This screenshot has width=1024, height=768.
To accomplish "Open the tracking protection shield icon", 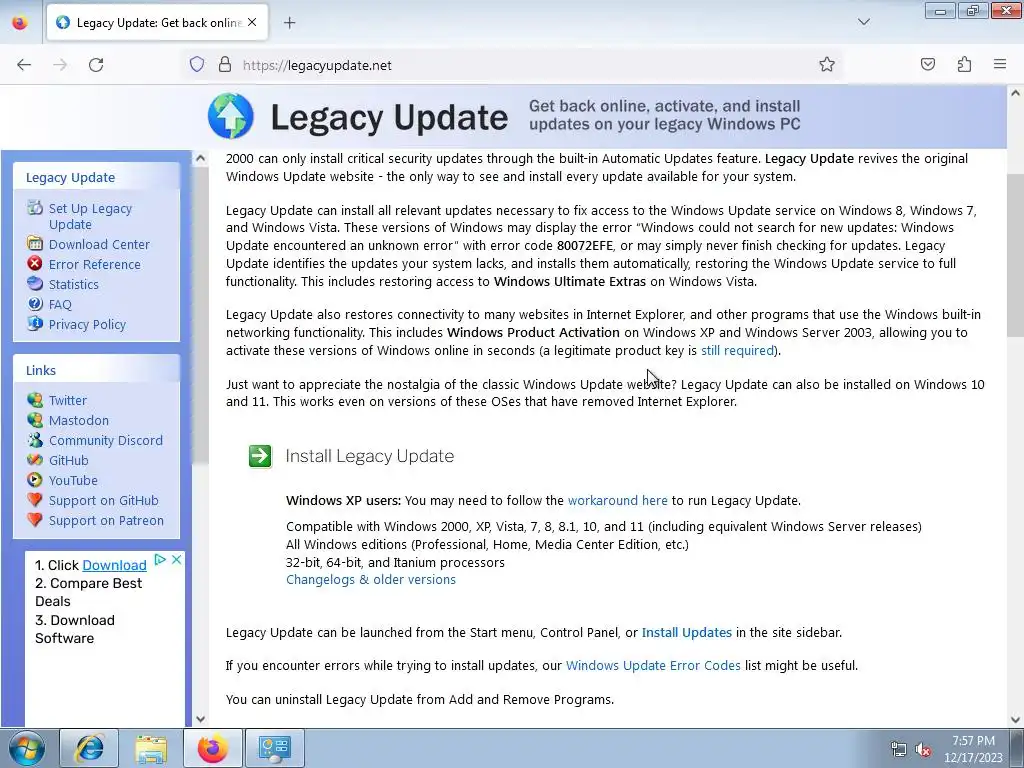I will (x=197, y=64).
